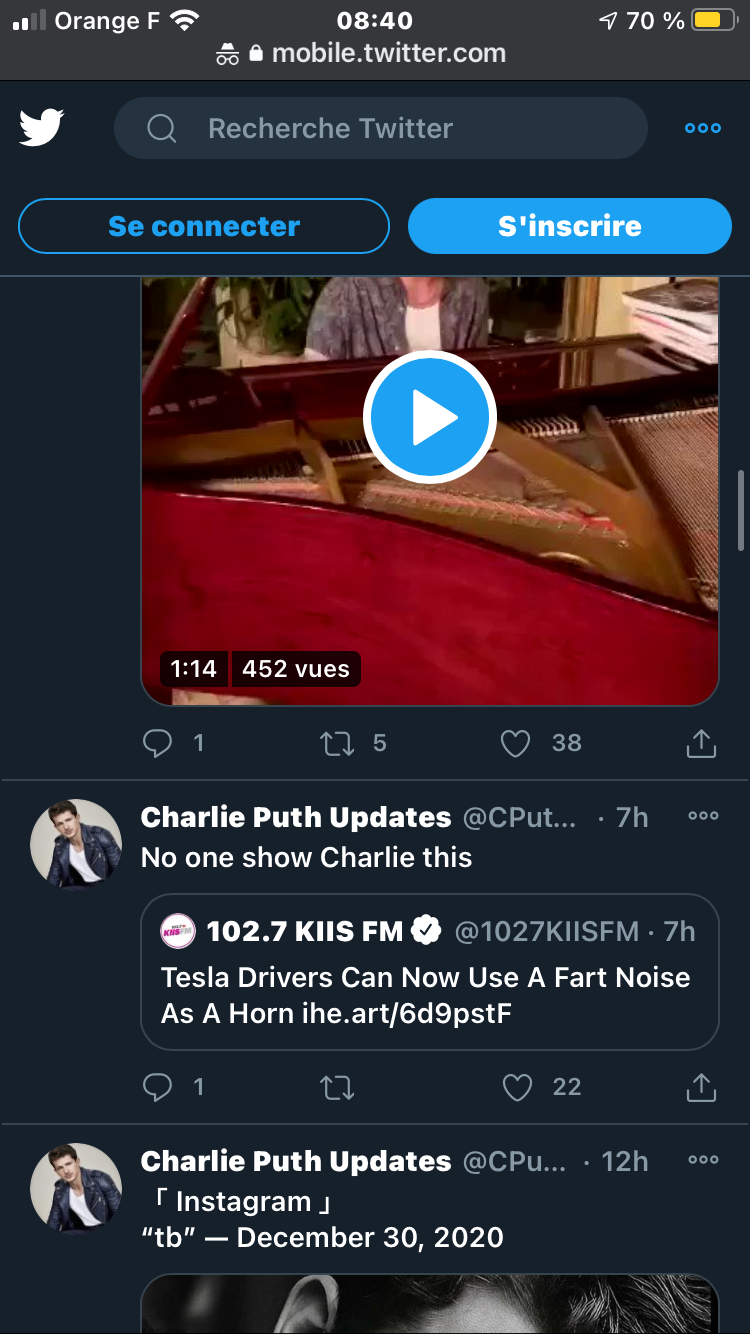Open more options for the 7h tweet
The height and width of the screenshot is (1334, 750).
pos(703,816)
